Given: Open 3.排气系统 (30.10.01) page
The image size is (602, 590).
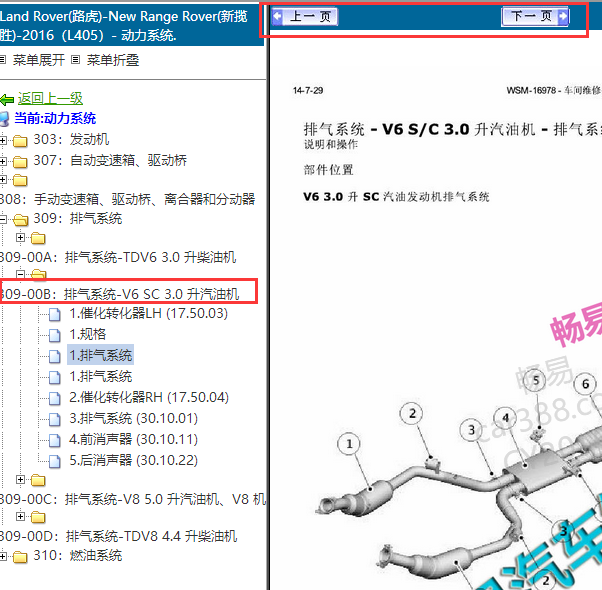Looking at the screenshot, I should (134, 418).
